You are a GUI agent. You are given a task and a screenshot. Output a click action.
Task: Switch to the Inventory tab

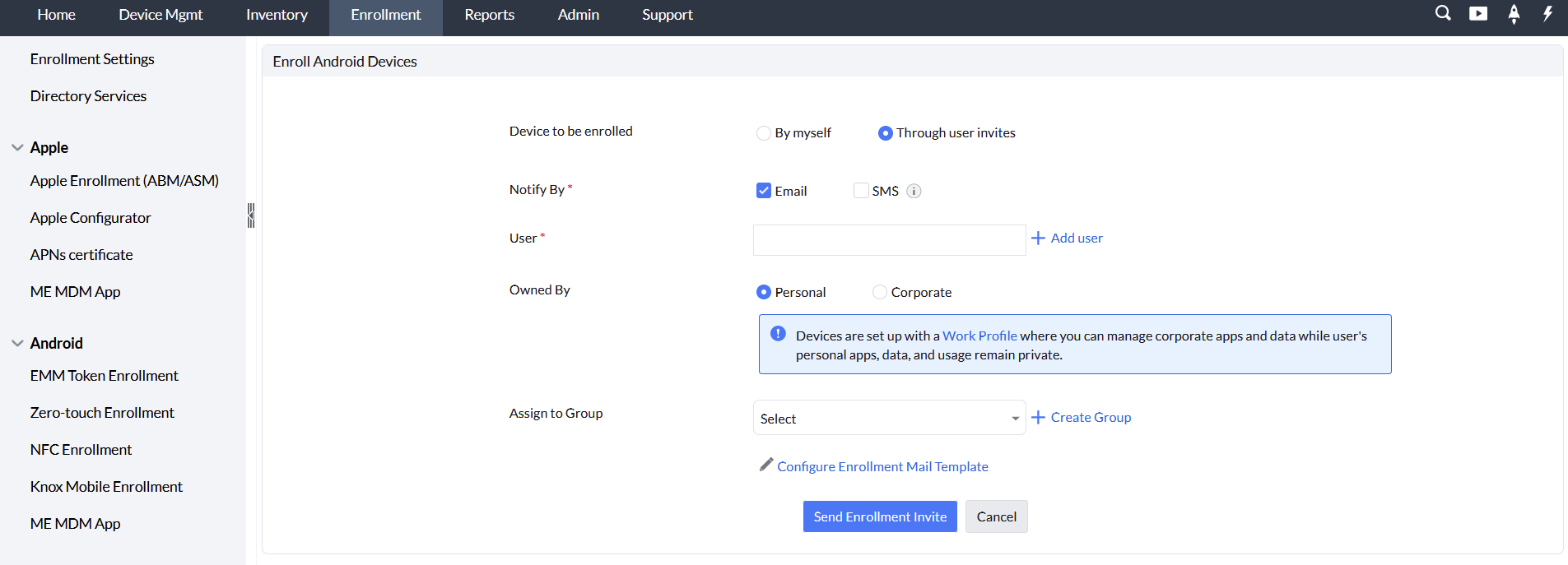tap(277, 15)
